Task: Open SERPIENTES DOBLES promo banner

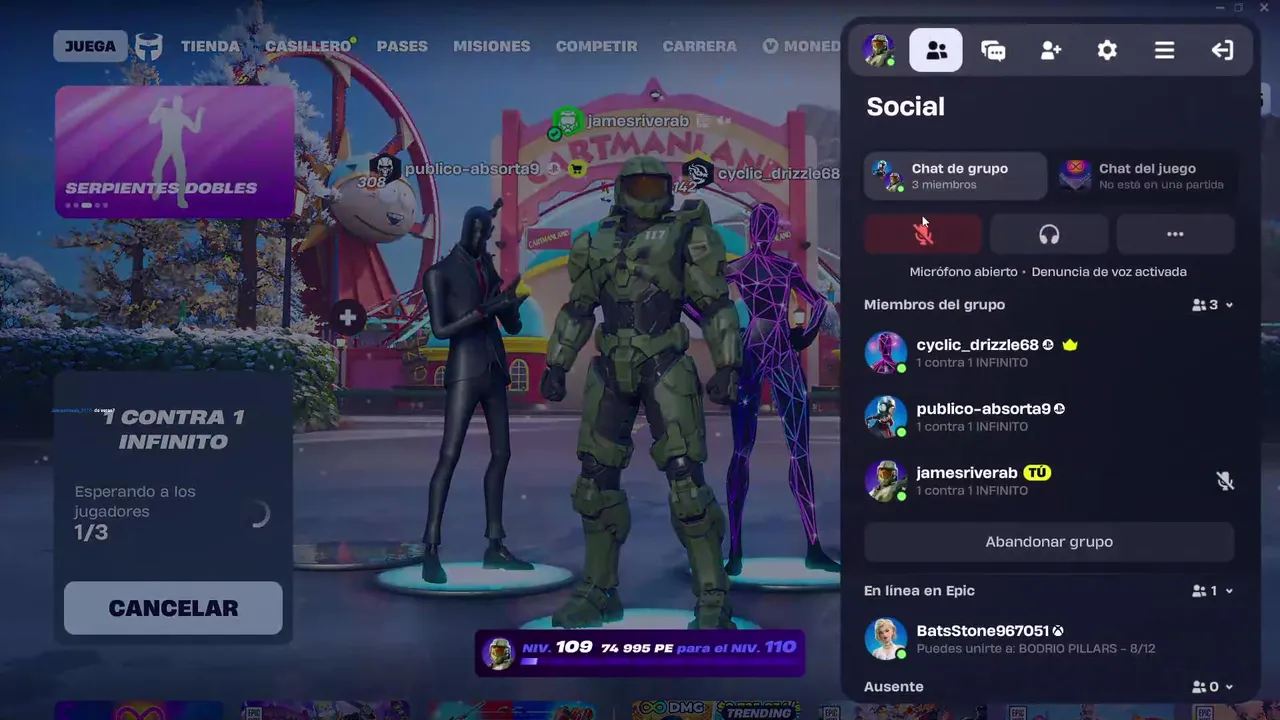Action: click(x=175, y=151)
